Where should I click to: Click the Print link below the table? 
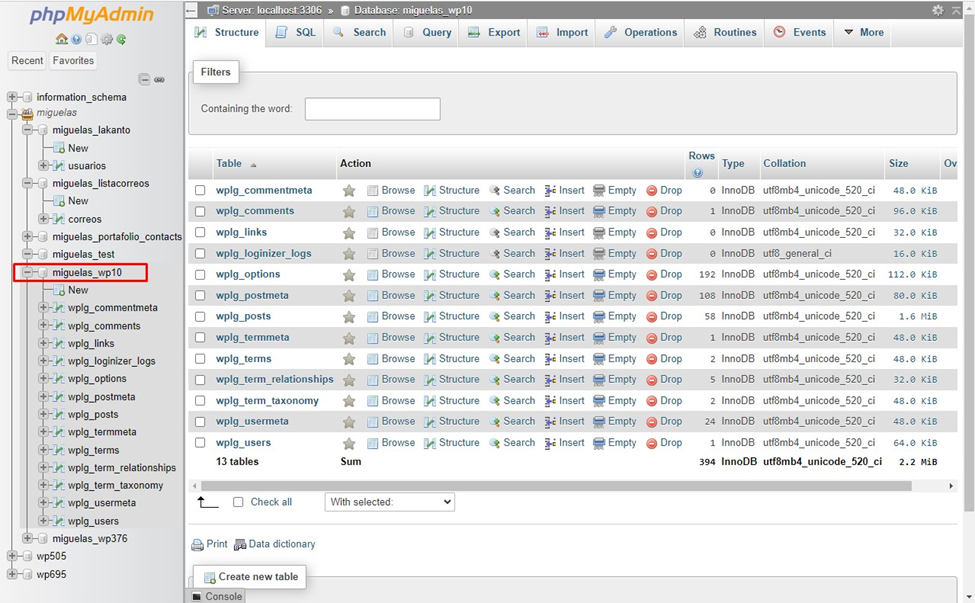click(210, 545)
